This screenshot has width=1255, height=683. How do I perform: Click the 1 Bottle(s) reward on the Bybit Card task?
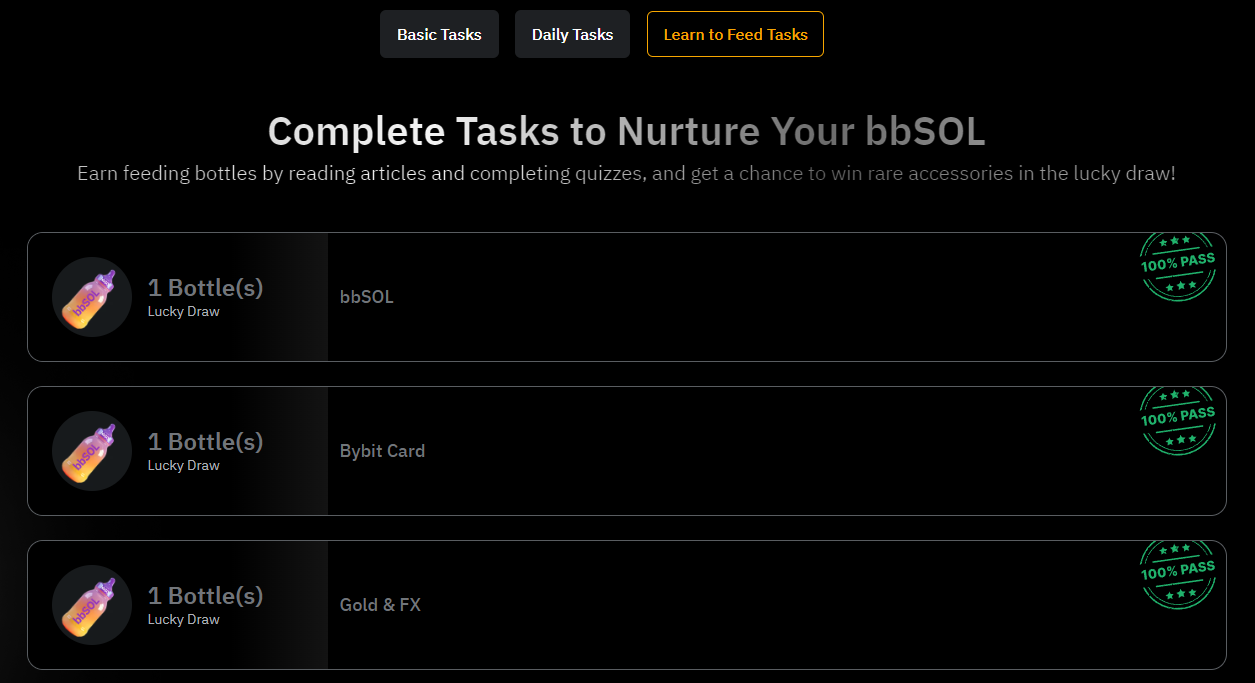coord(205,442)
